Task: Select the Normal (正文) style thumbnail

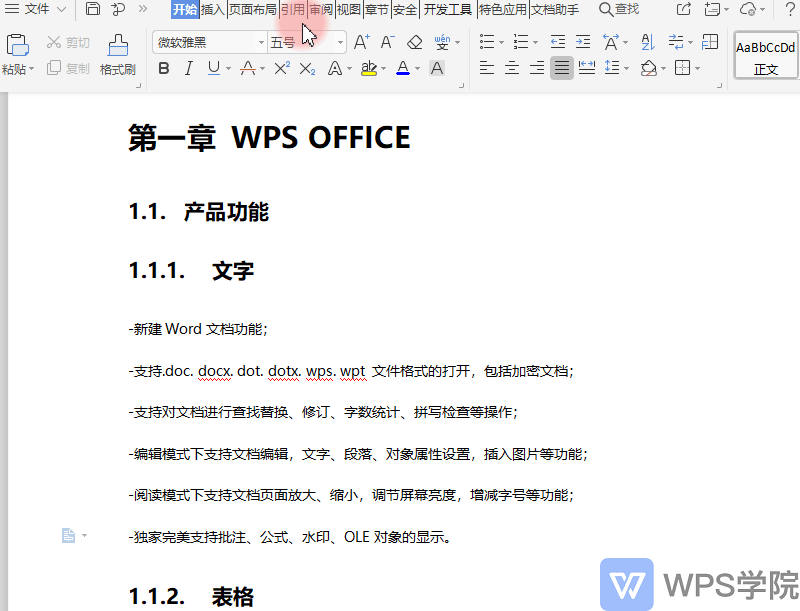Action: pyautogui.click(x=765, y=55)
